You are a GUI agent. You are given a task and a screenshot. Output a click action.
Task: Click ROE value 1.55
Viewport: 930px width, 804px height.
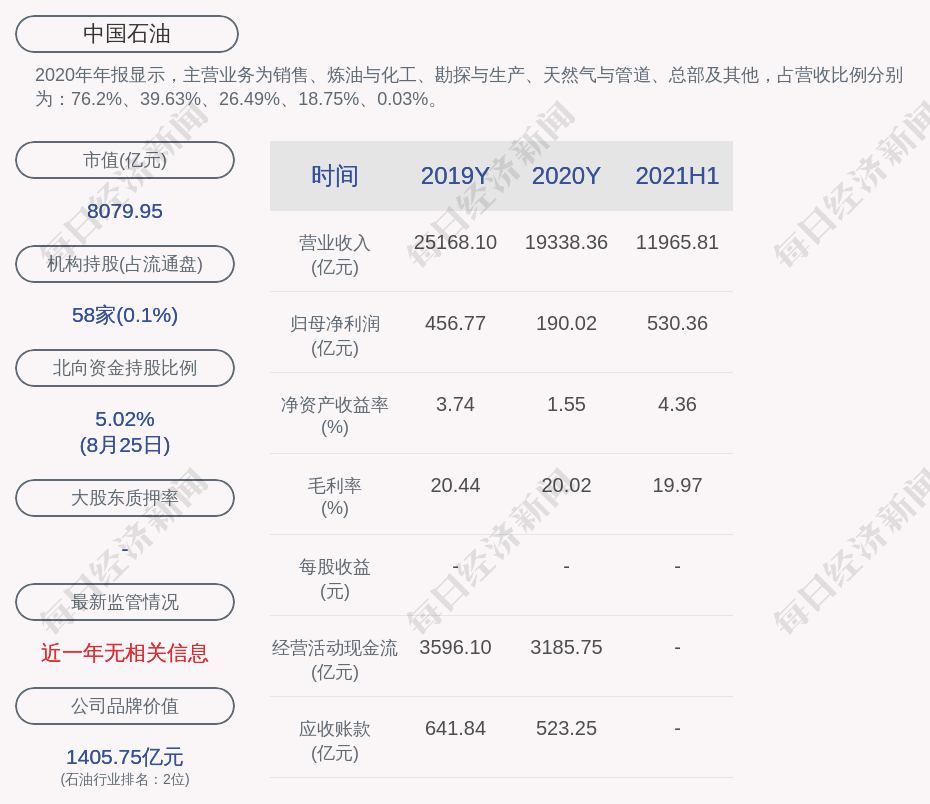click(x=566, y=404)
